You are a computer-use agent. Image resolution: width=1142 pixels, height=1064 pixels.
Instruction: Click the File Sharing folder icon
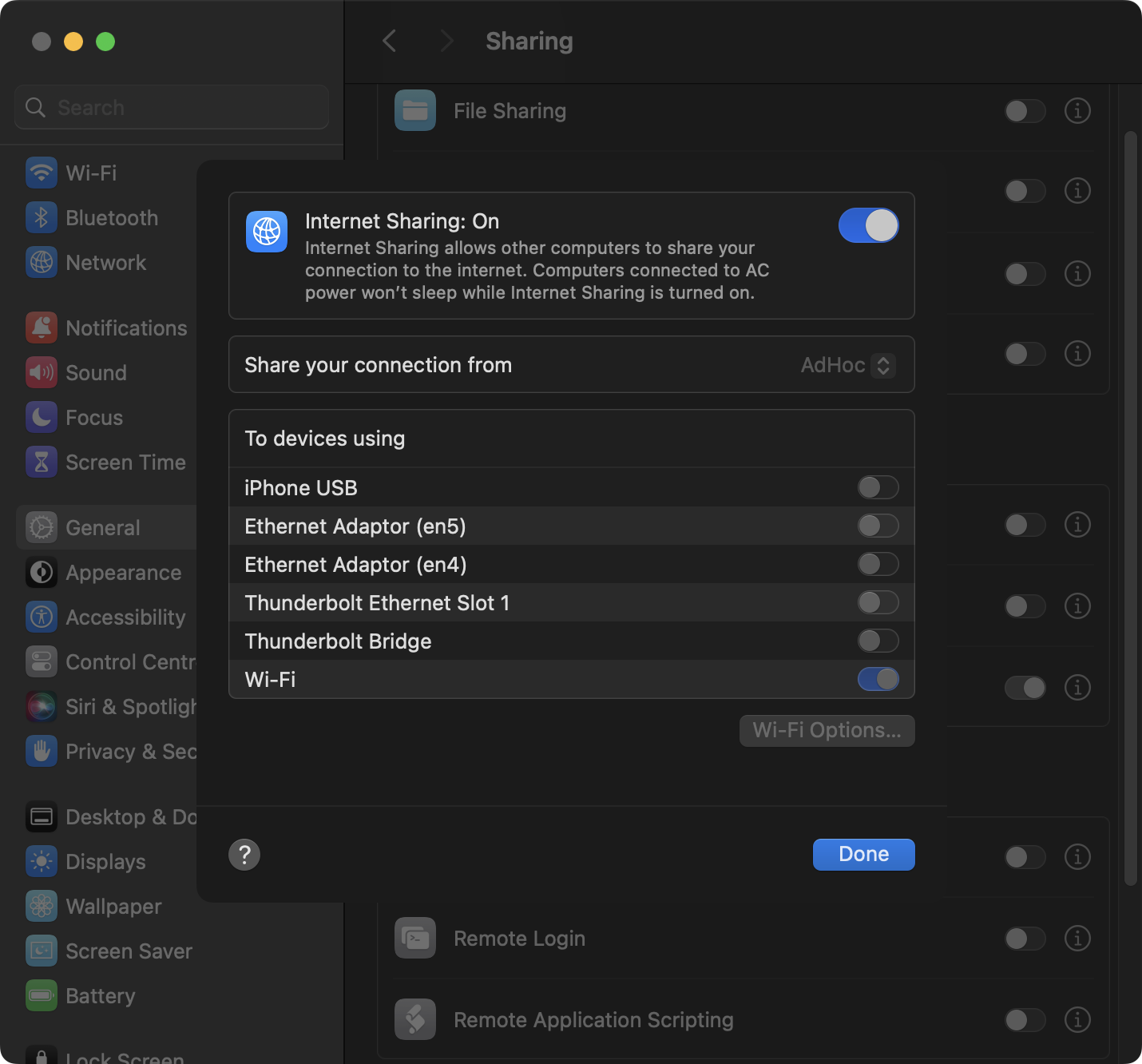(415, 110)
